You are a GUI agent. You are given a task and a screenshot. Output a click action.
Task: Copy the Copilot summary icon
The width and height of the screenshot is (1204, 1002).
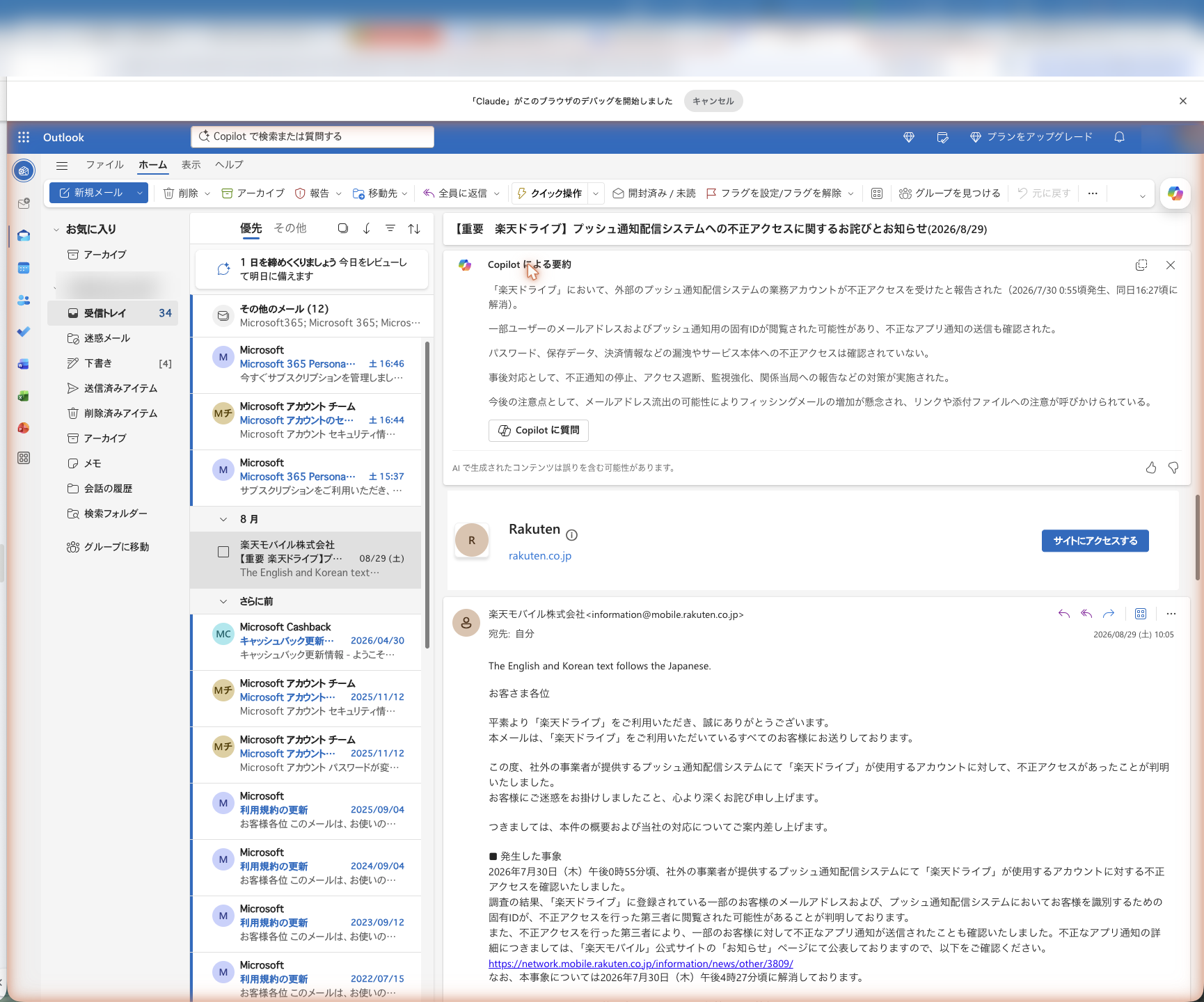click(1141, 265)
